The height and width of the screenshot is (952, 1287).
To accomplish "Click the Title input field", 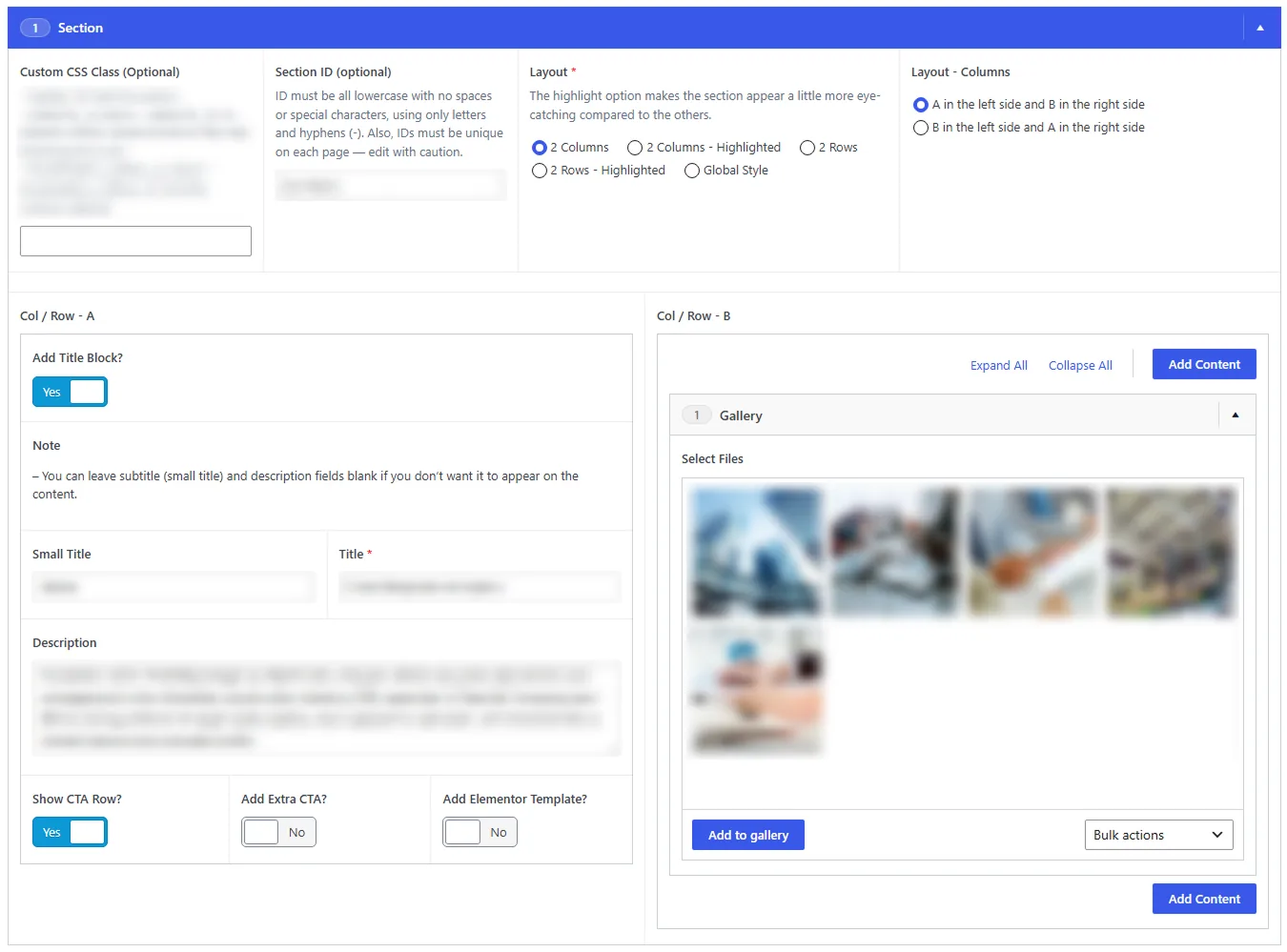I will 480,587.
